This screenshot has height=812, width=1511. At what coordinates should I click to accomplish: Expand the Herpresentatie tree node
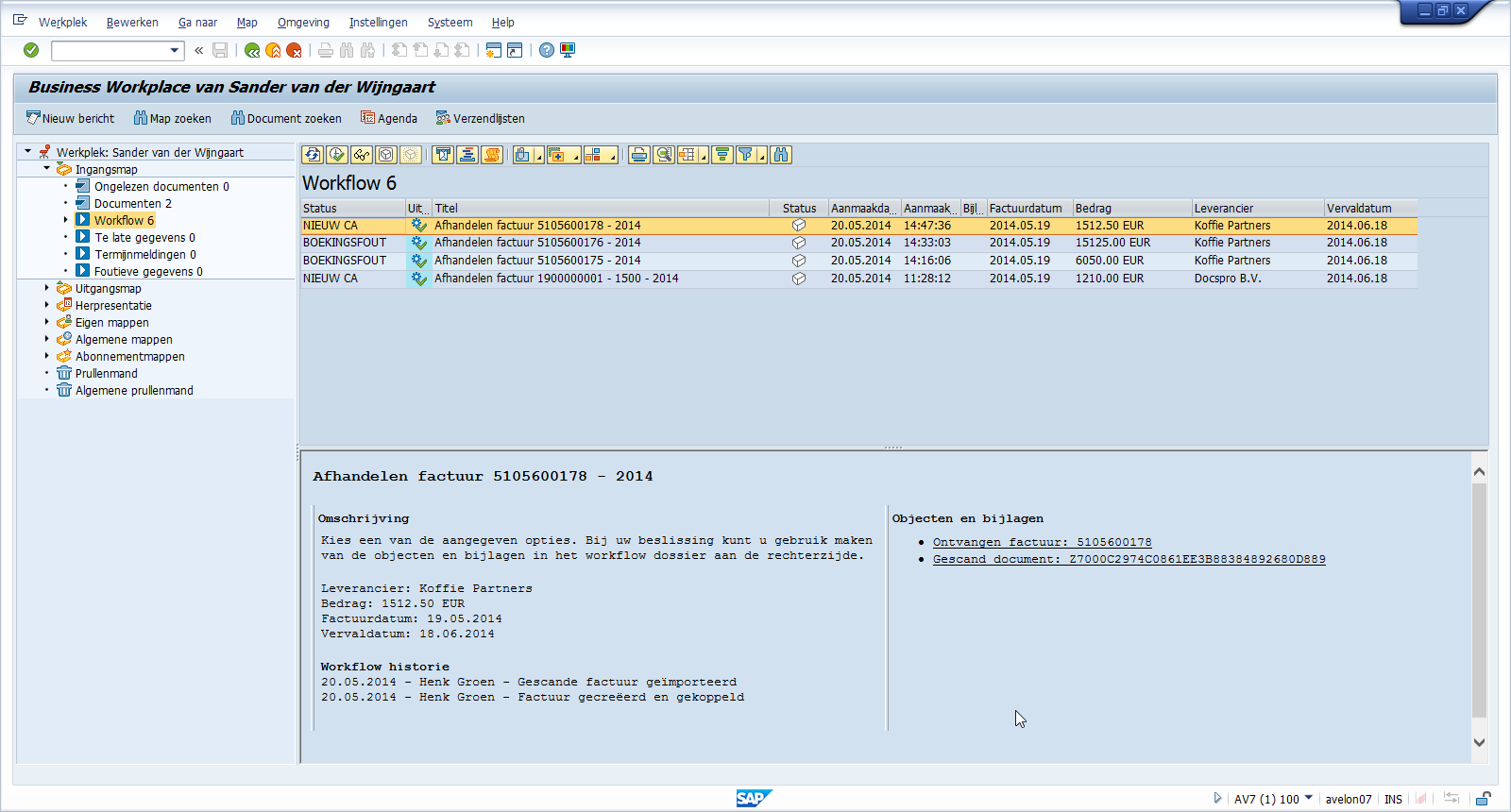(46, 305)
